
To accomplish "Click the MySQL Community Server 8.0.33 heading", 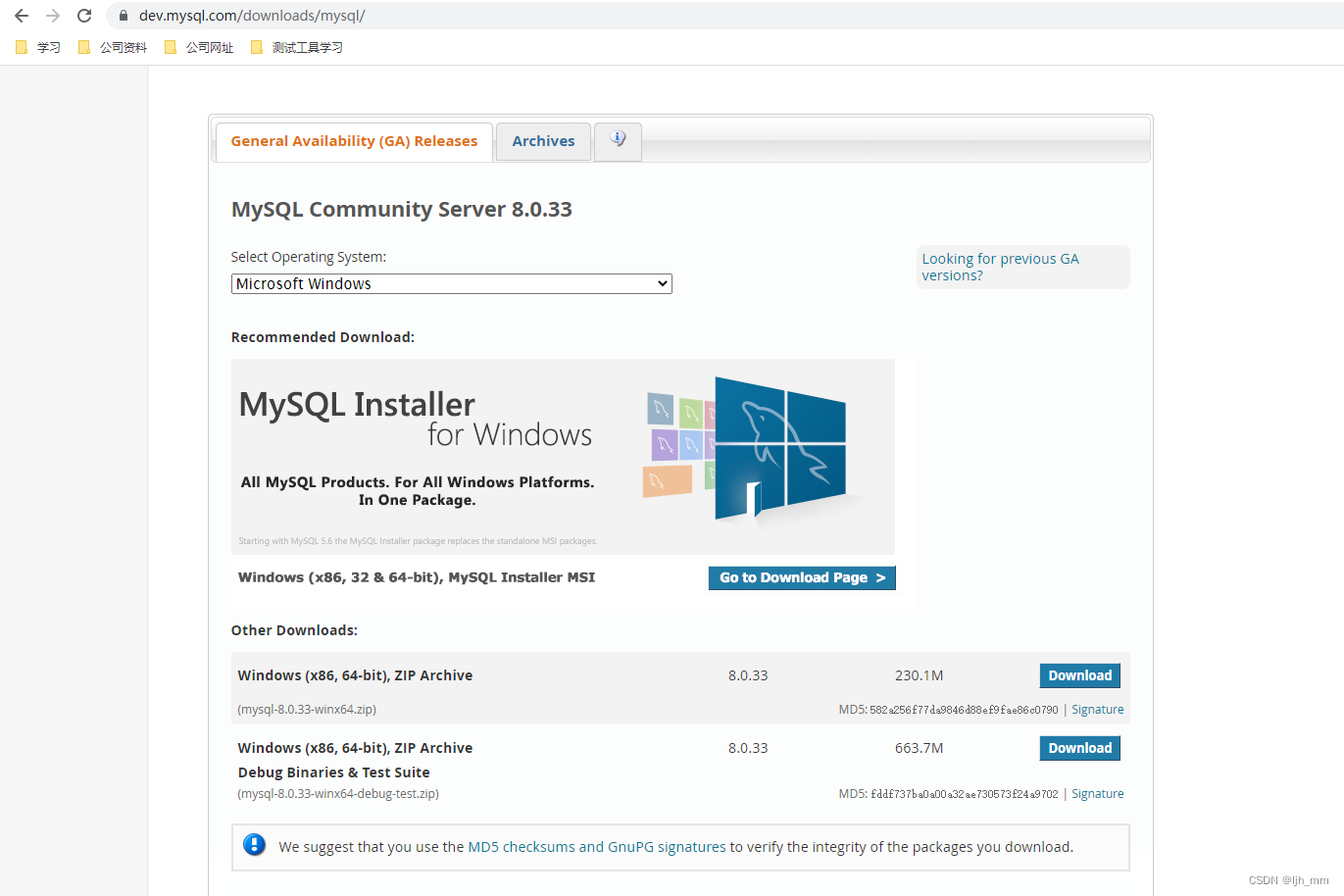I will (402, 209).
